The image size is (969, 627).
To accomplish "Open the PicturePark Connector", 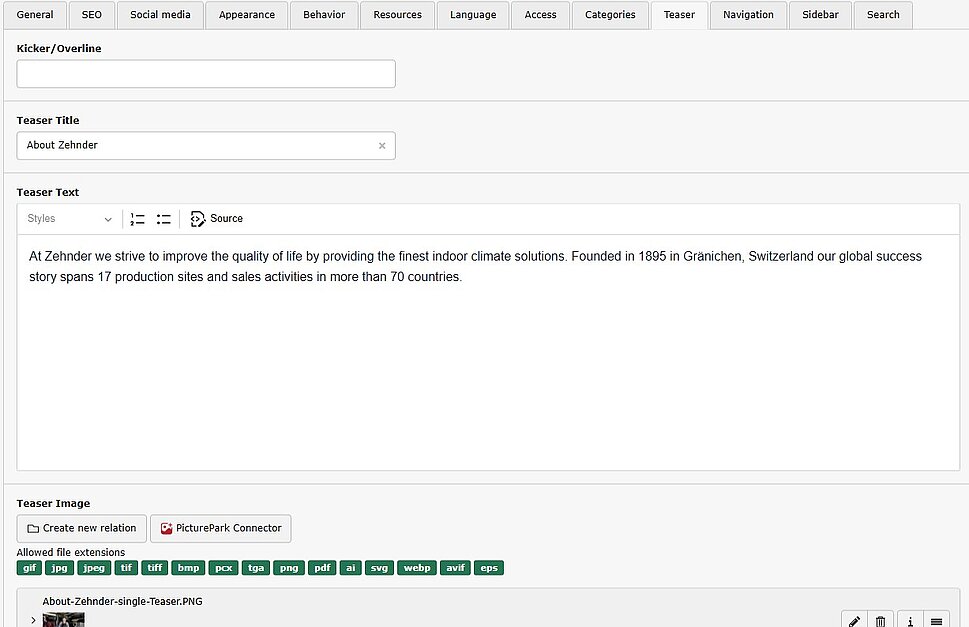I will [x=221, y=528].
